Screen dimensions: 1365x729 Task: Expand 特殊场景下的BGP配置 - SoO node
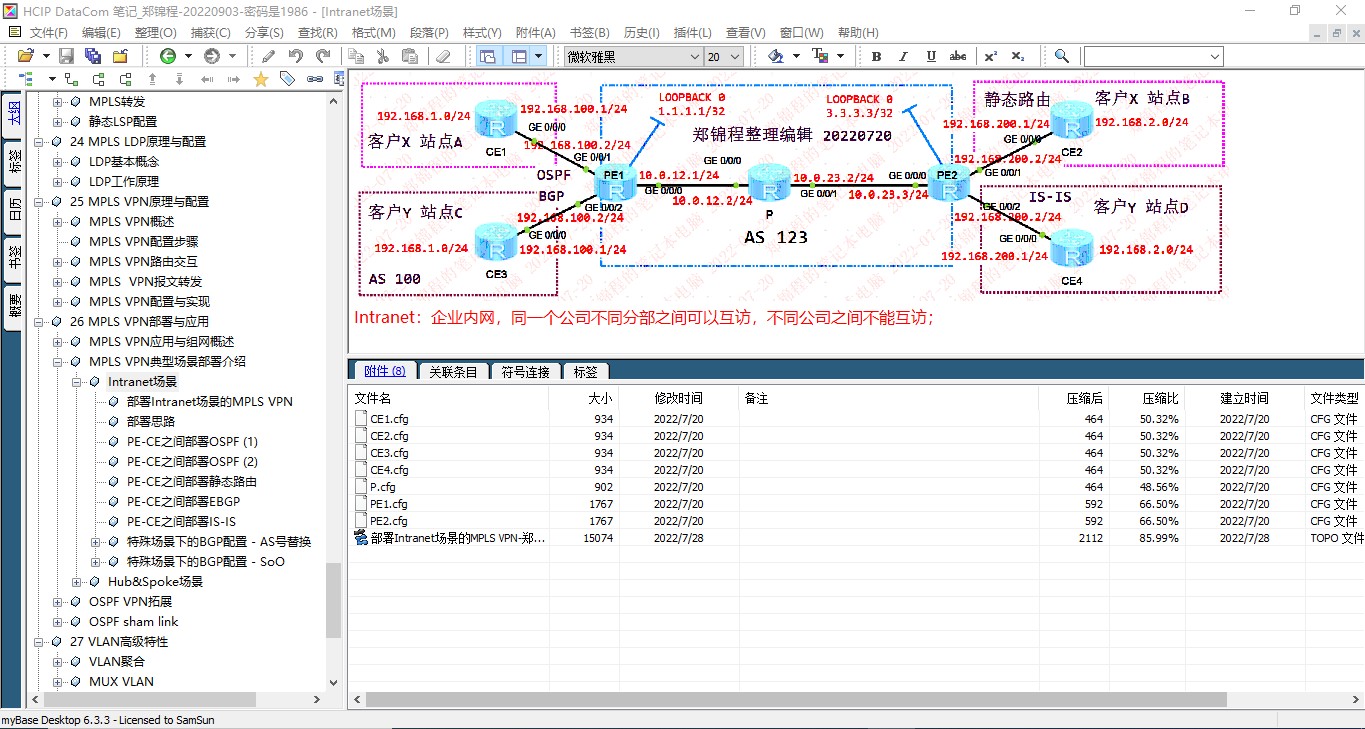96,562
